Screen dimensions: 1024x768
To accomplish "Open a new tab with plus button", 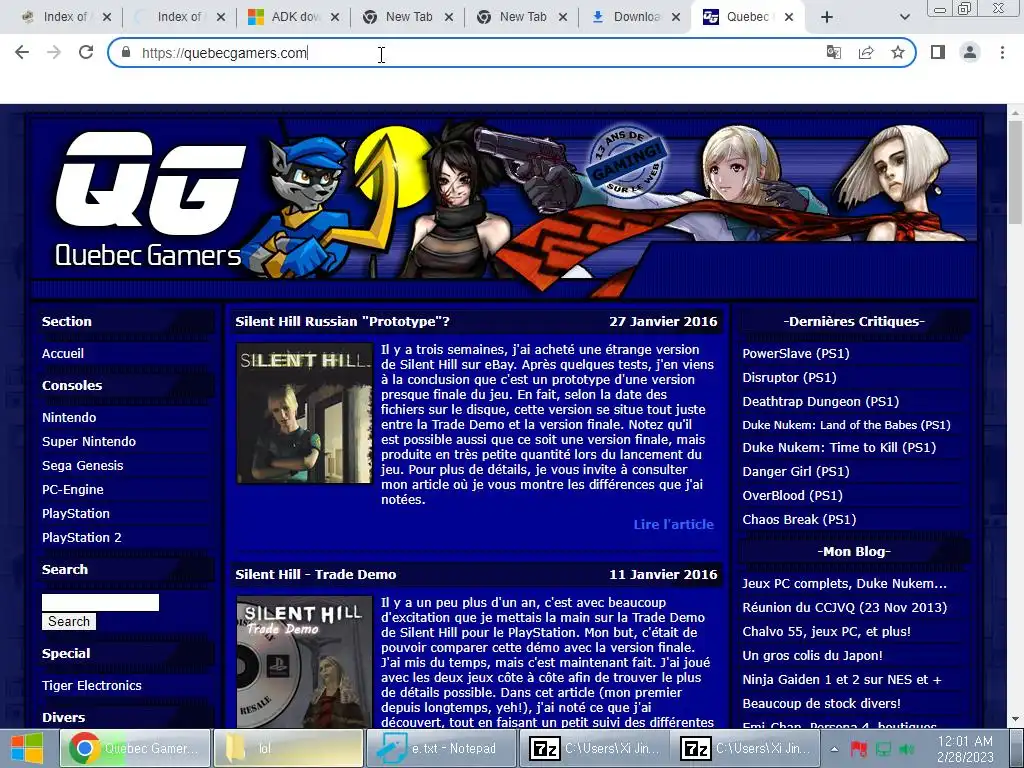I will point(827,17).
